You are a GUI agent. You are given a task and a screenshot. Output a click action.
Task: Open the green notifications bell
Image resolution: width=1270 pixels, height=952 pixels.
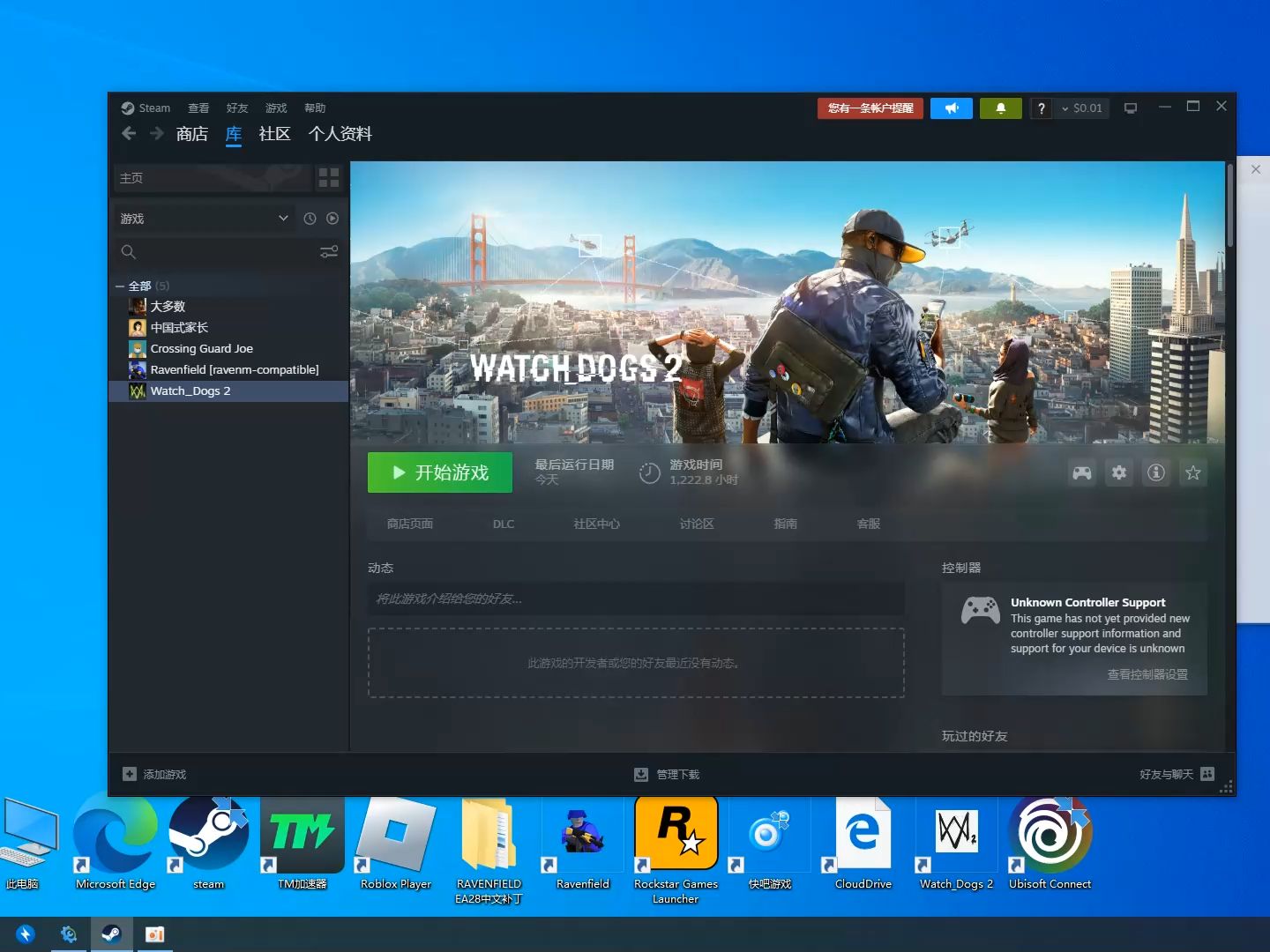[x=1001, y=108]
